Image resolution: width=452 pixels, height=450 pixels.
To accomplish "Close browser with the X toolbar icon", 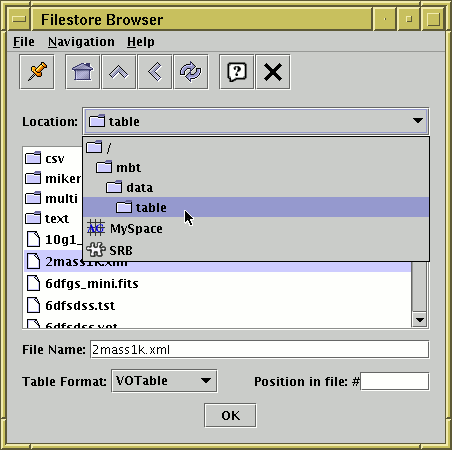I will point(273,72).
